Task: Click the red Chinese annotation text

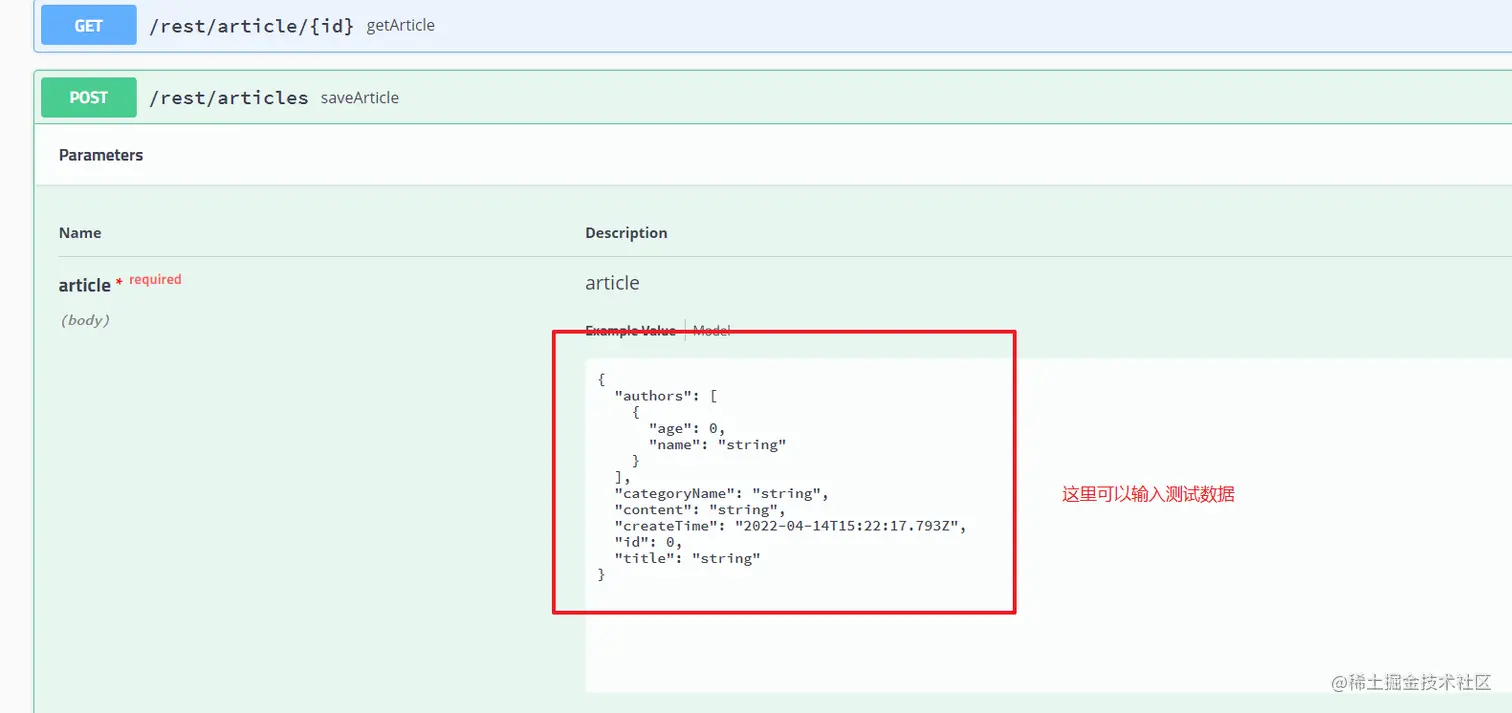Action: pos(1148,494)
